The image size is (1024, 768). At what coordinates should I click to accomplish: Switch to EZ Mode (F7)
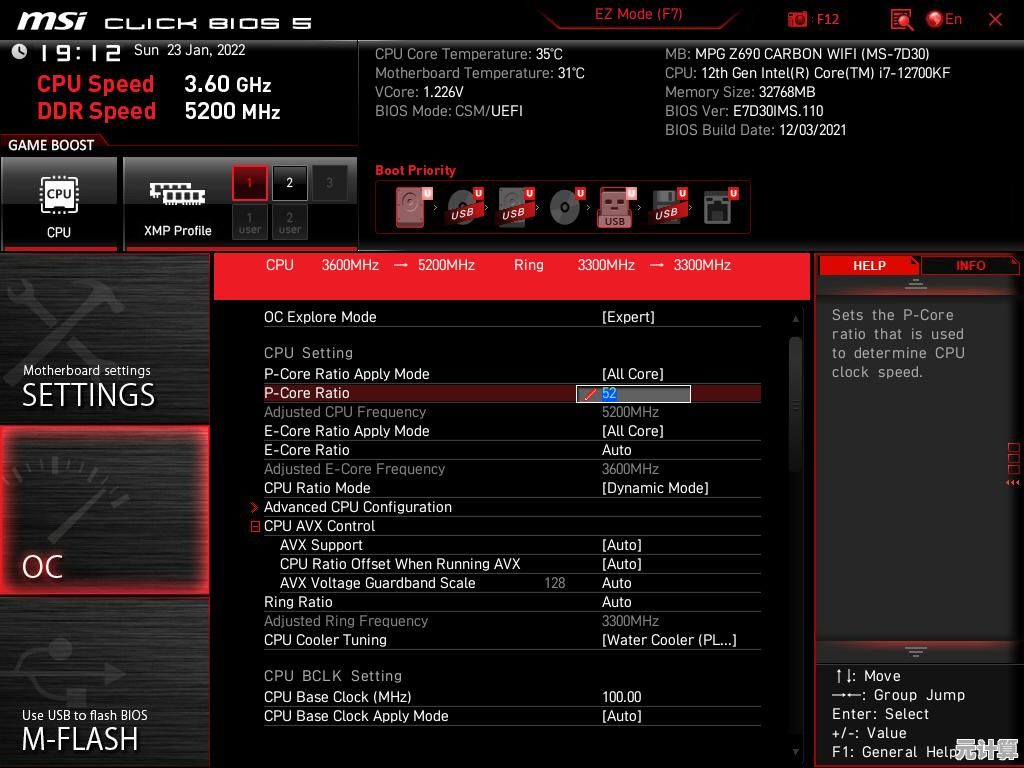(x=638, y=14)
